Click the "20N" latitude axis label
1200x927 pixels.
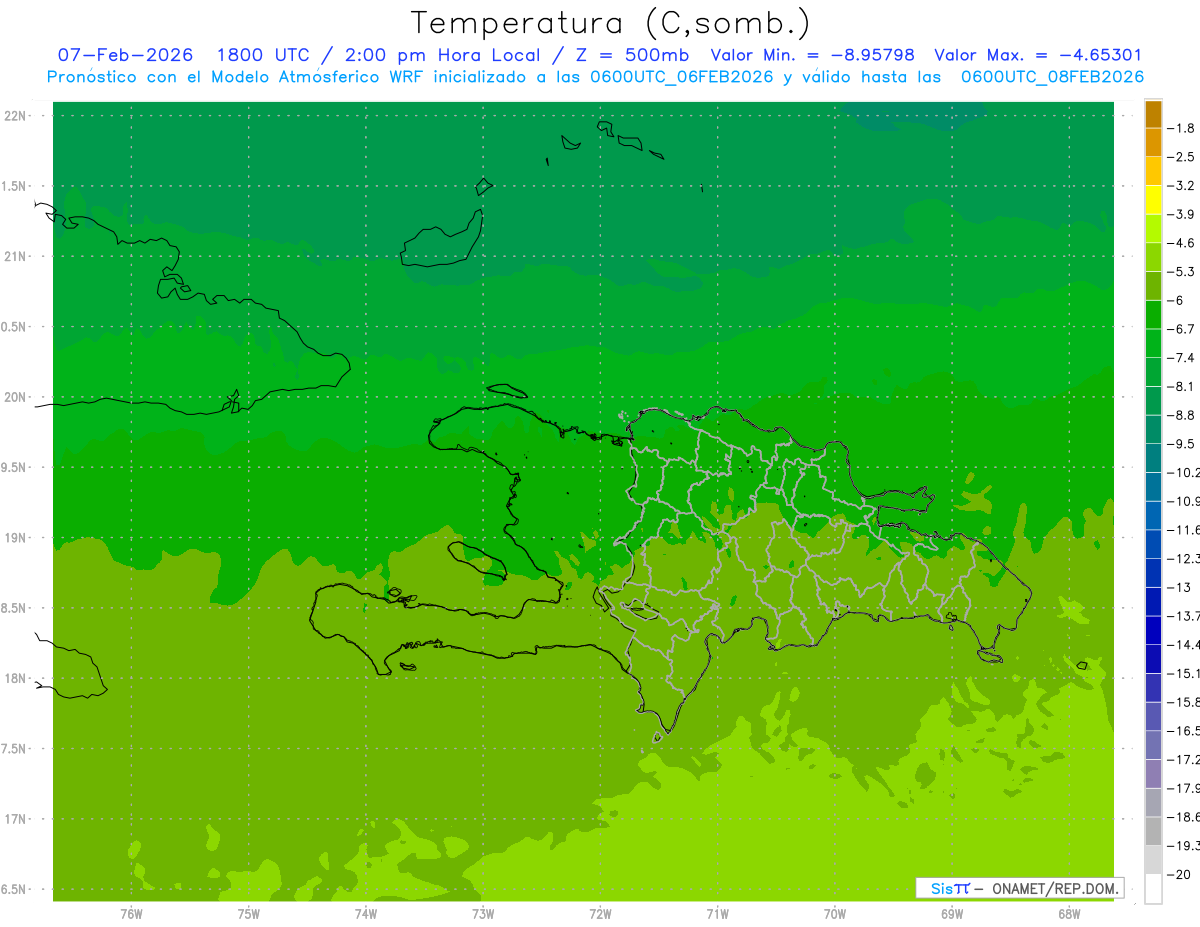click(17, 397)
